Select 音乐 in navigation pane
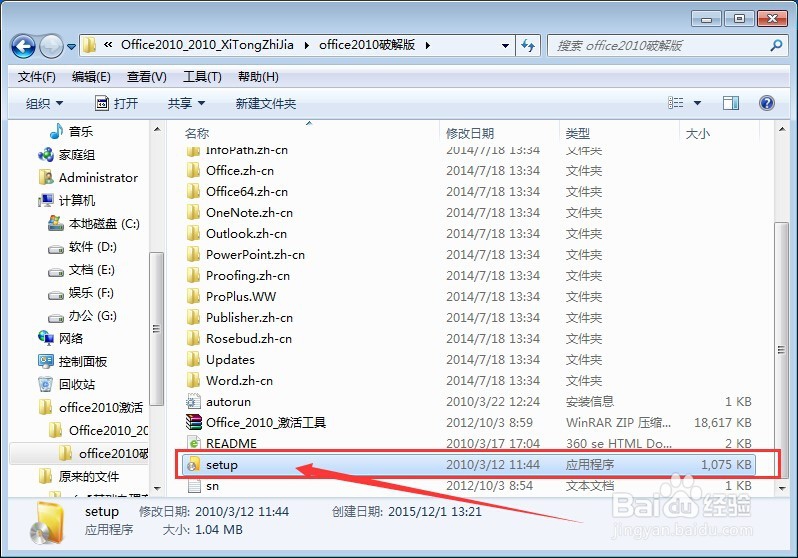Image resolution: width=798 pixels, height=558 pixels. [71, 131]
